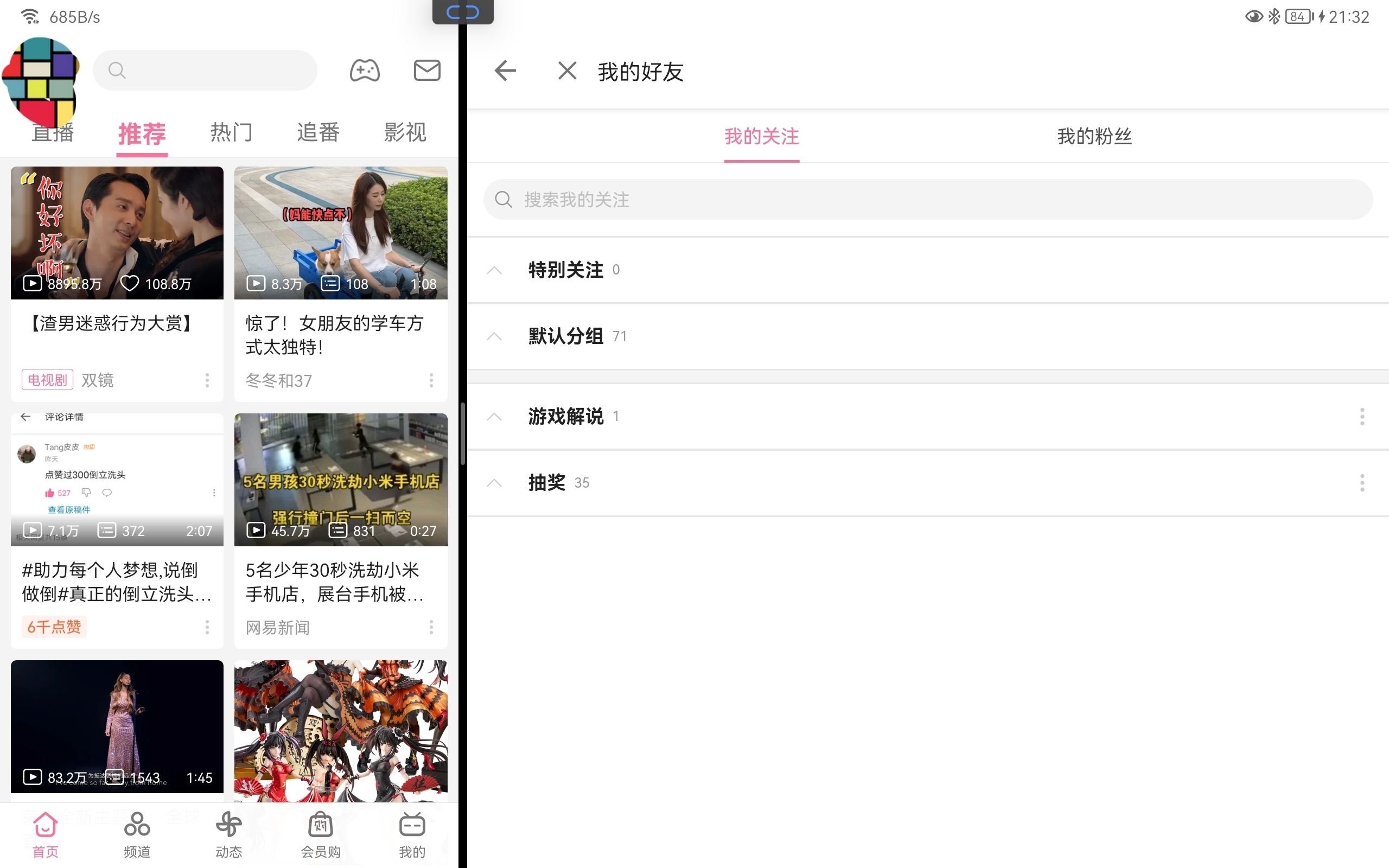
Task: Select the 追番 tab
Action: click(318, 132)
